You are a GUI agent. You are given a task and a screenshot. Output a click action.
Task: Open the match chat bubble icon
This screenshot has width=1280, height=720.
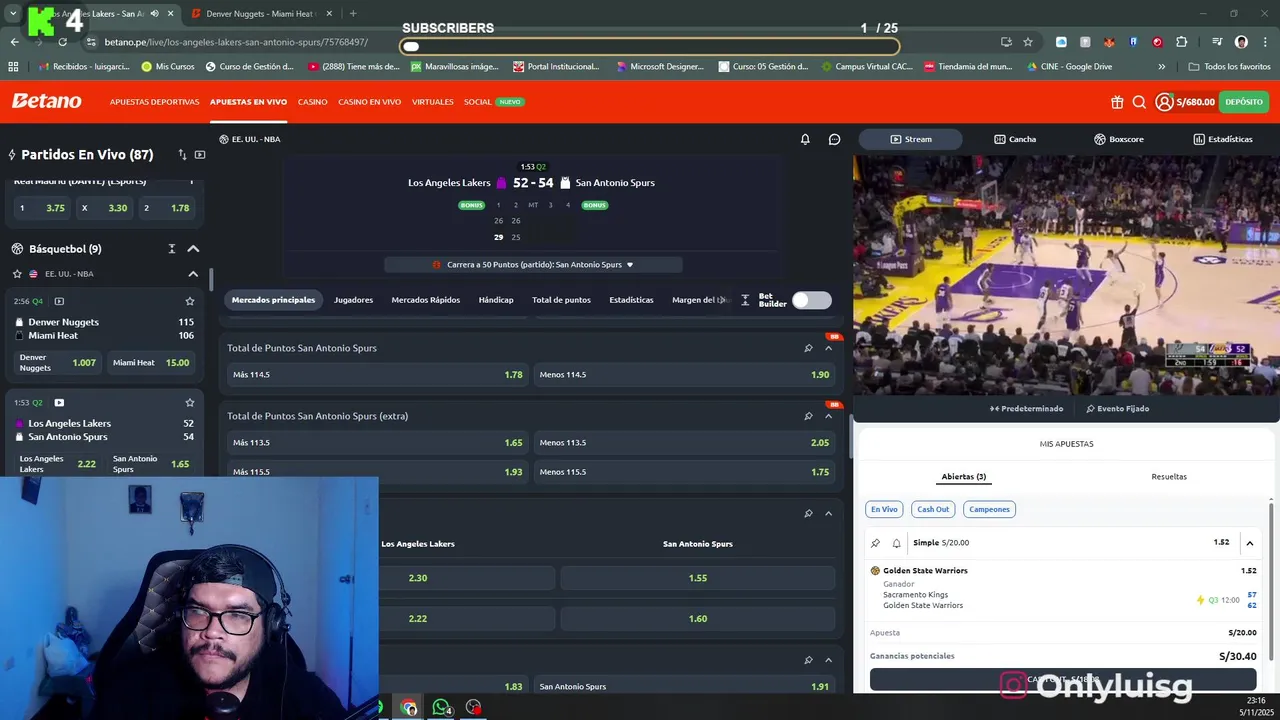click(x=835, y=139)
